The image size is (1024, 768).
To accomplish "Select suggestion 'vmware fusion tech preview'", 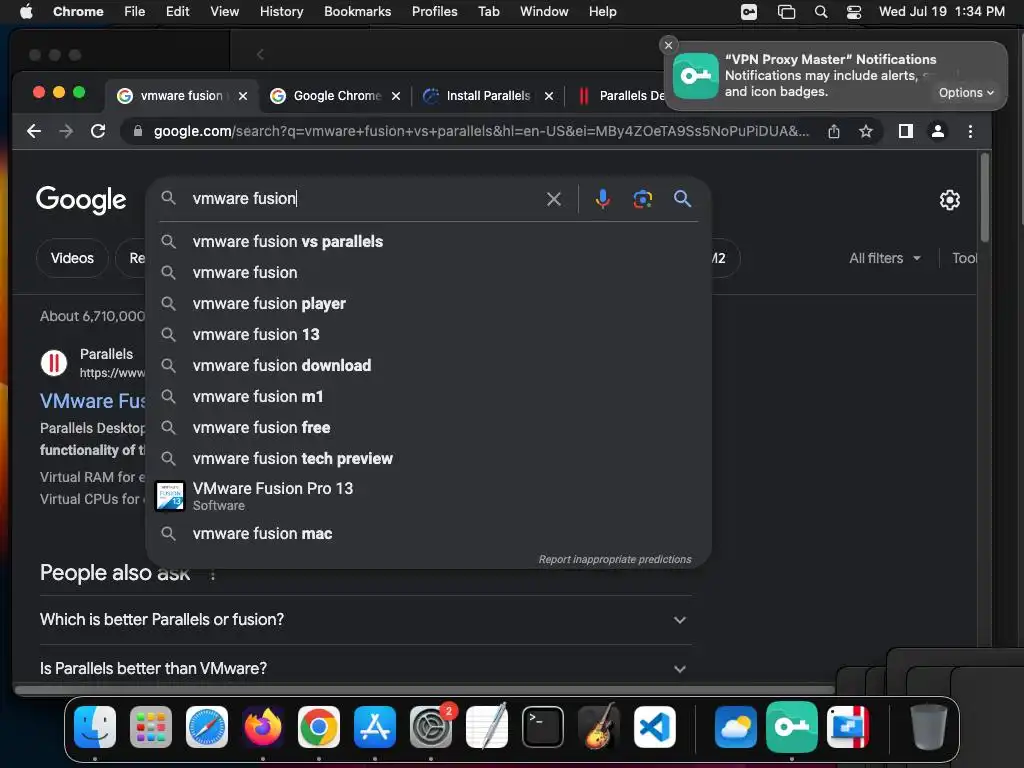I will (428, 458).
